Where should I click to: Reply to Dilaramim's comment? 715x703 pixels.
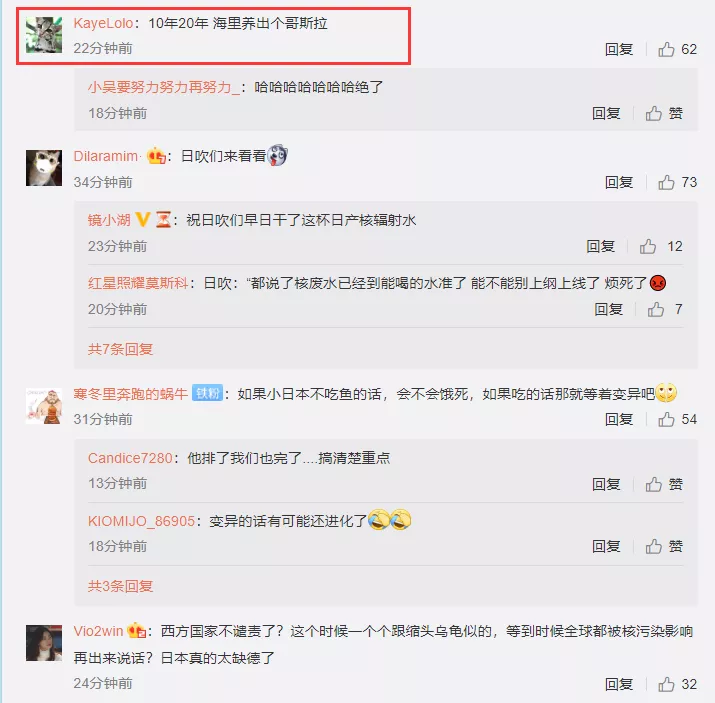pos(619,182)
